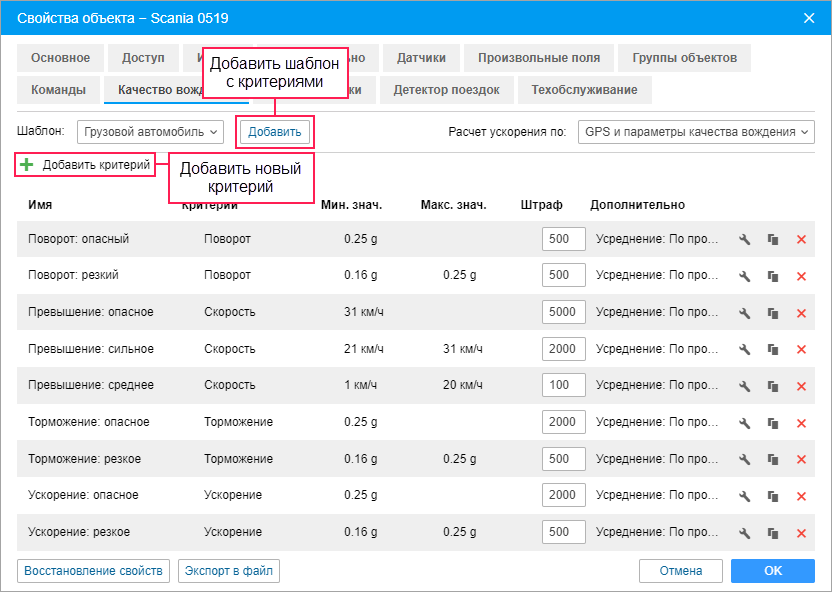The width and height of the screenshot is (832, 592).
Task: Confirm with the OK button
Action: point(772,571)
